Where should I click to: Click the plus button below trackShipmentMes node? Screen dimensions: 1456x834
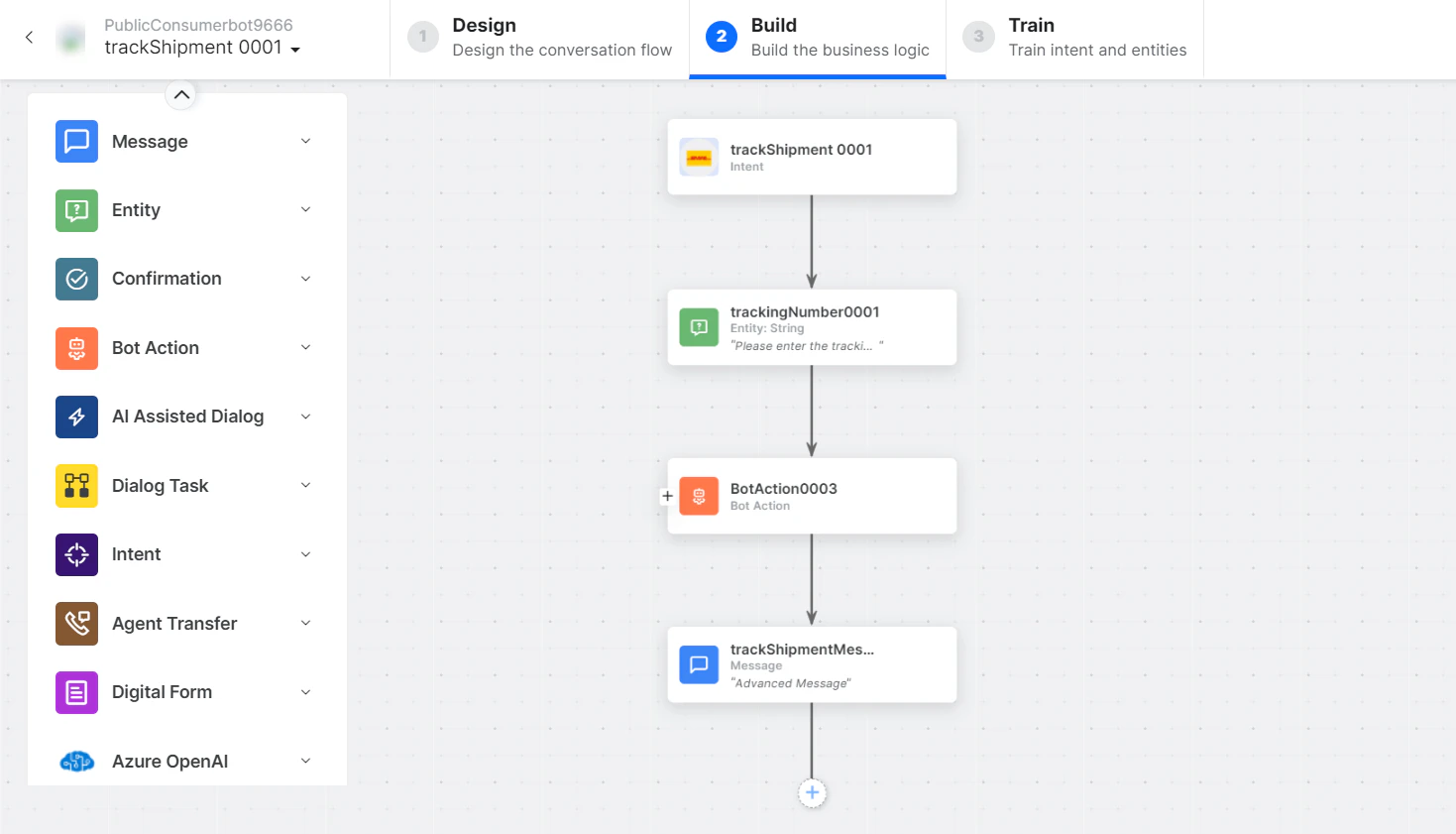(x=812, y=793)
